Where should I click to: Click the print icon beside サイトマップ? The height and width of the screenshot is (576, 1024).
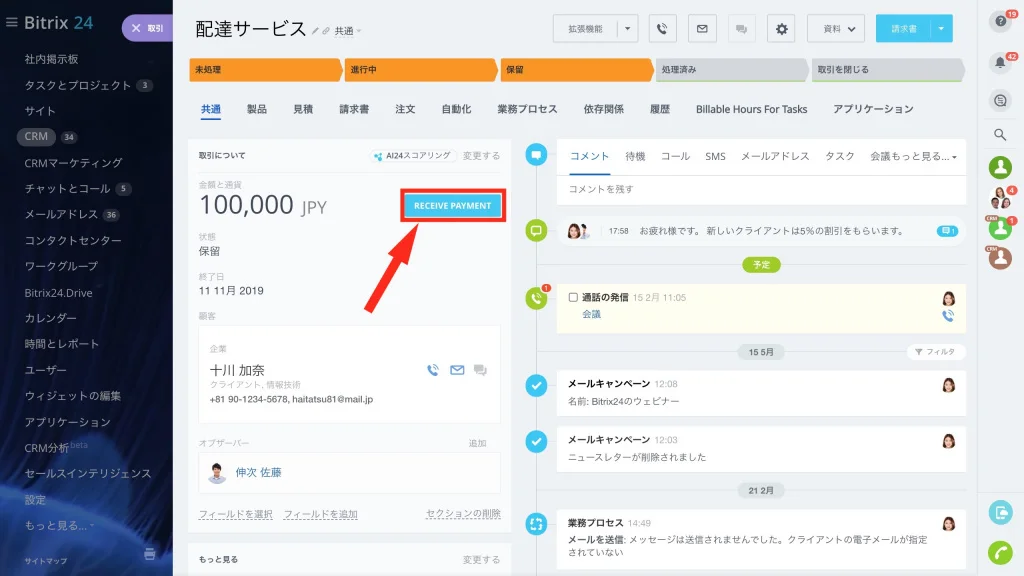pos(150,554)
